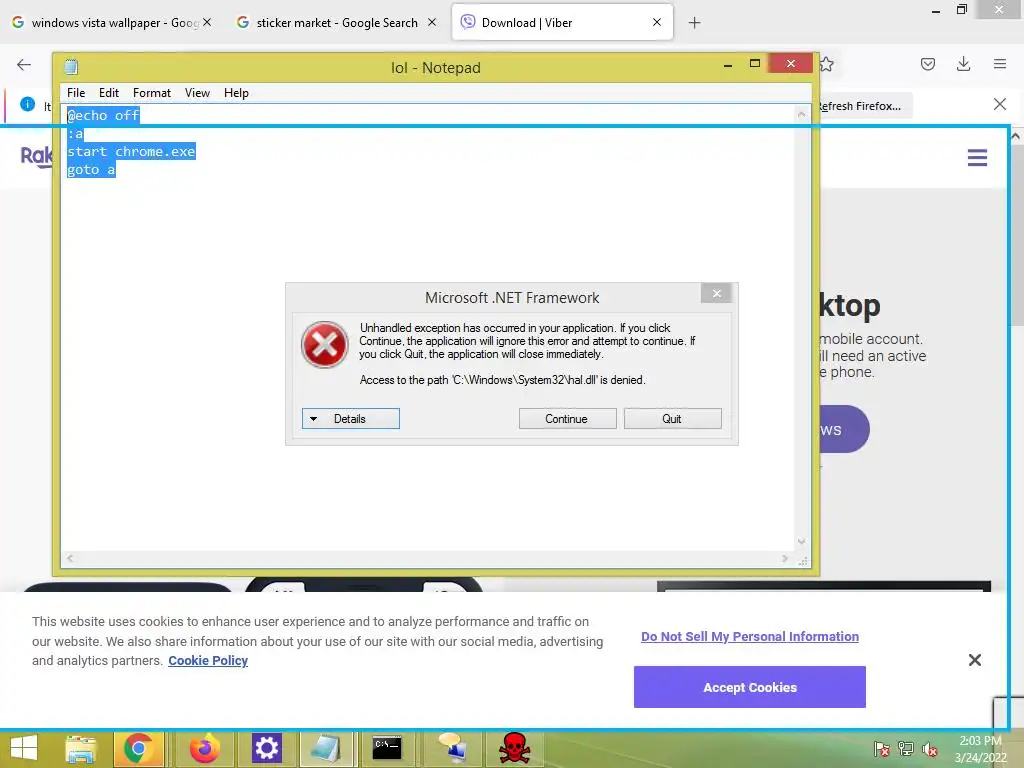Screen dimensions: 1024x768
Task: Click the '@echo off' line in Notepad
Action: [x=103, y=116]
